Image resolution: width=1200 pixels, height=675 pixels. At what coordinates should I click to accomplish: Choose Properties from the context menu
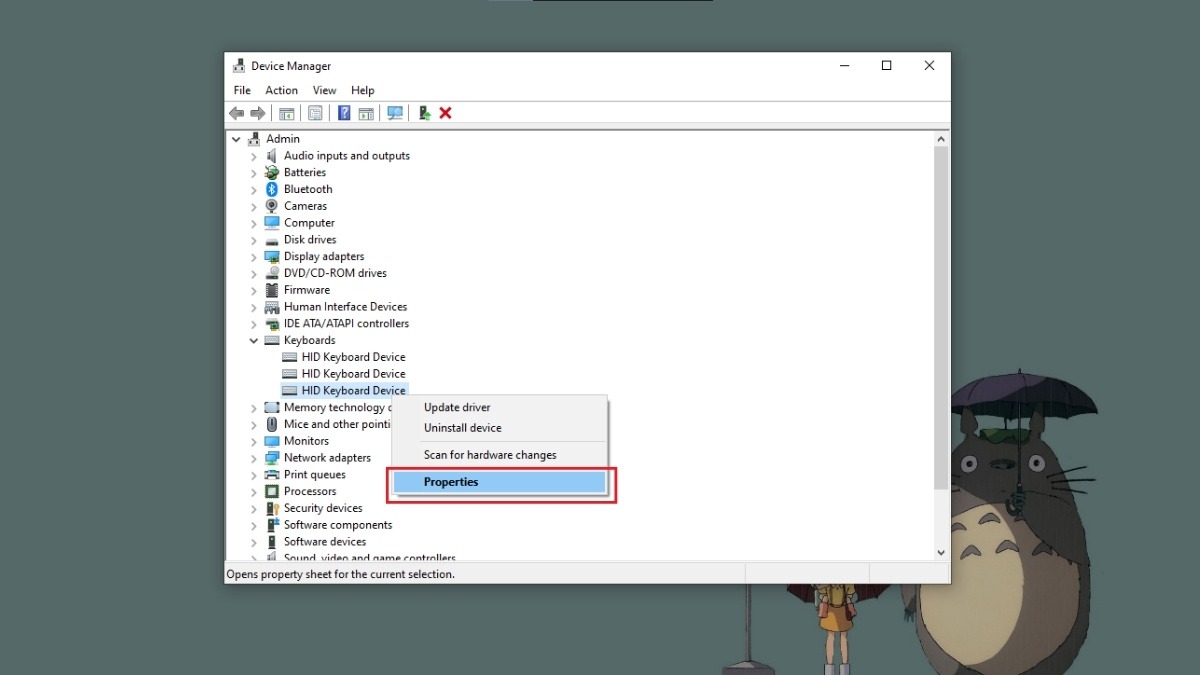[498, 482]
